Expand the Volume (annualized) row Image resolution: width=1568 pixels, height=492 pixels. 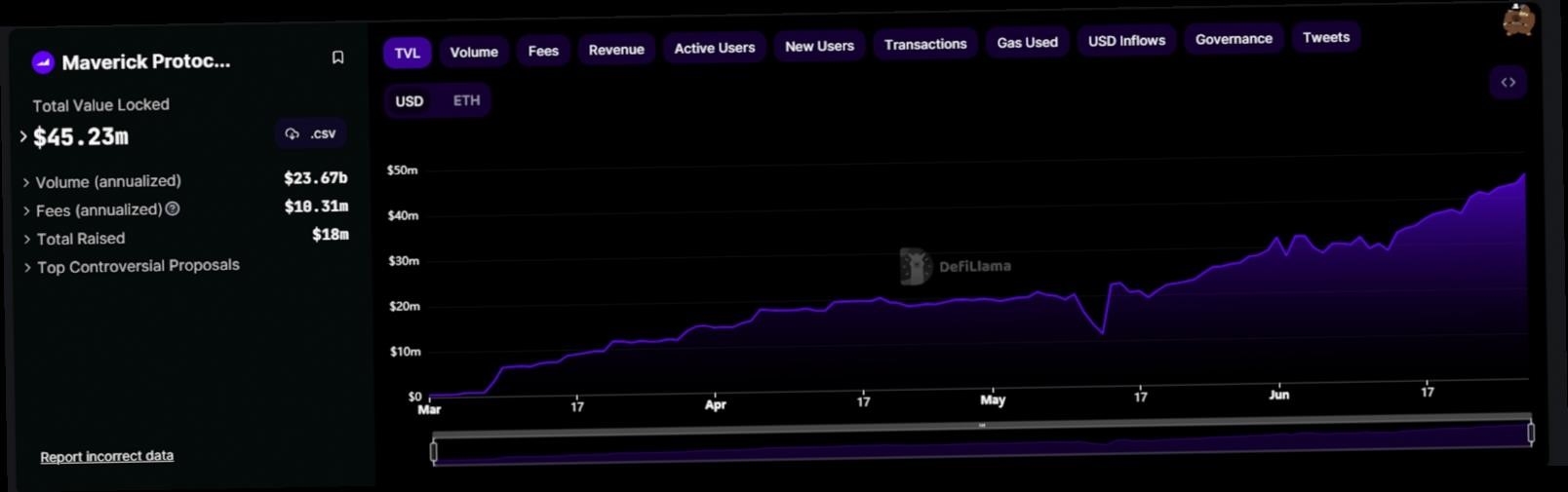pyautogui.click(x=26, y=182)
